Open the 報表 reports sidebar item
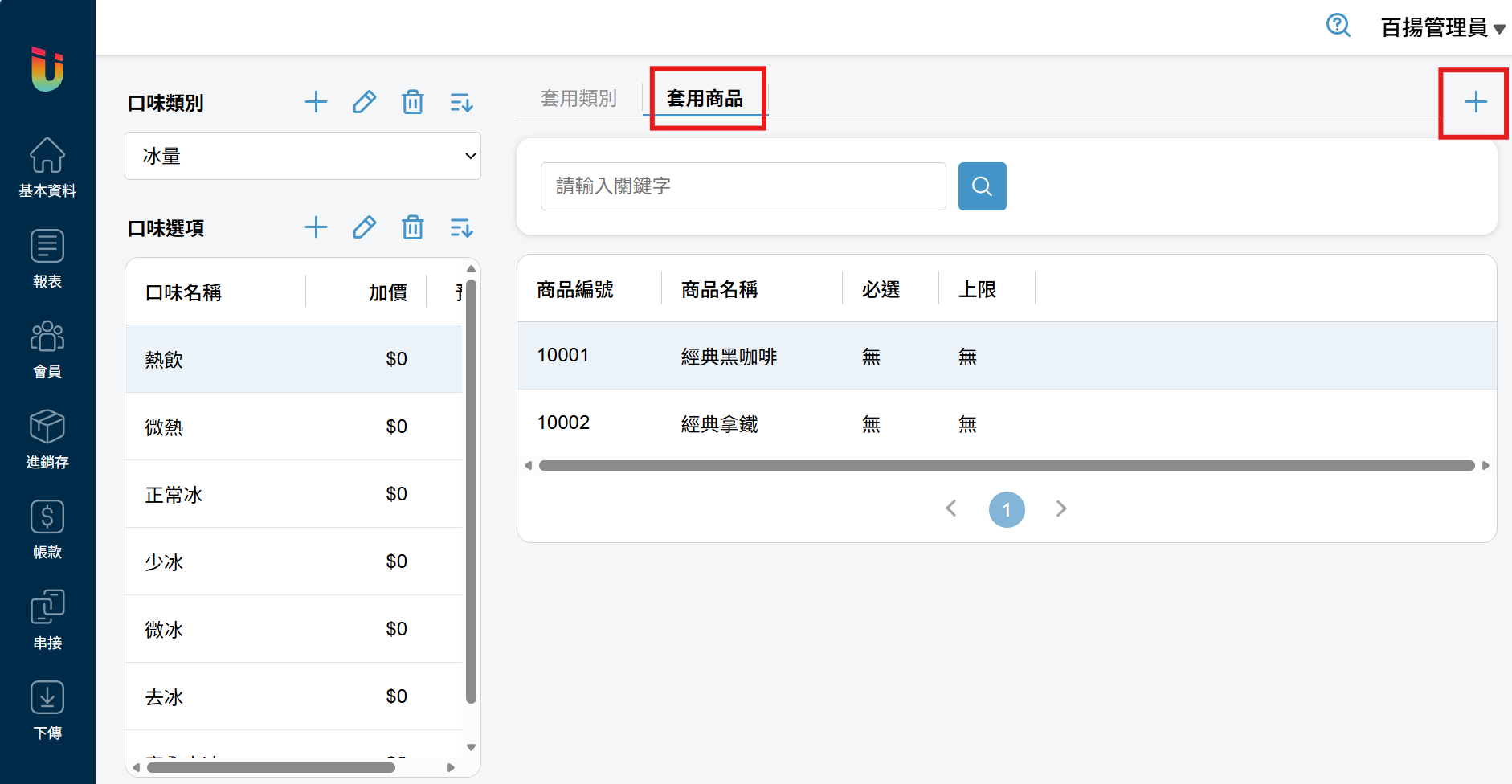Viewport: 1512px width, 784px height. click(x=47, y=258)
